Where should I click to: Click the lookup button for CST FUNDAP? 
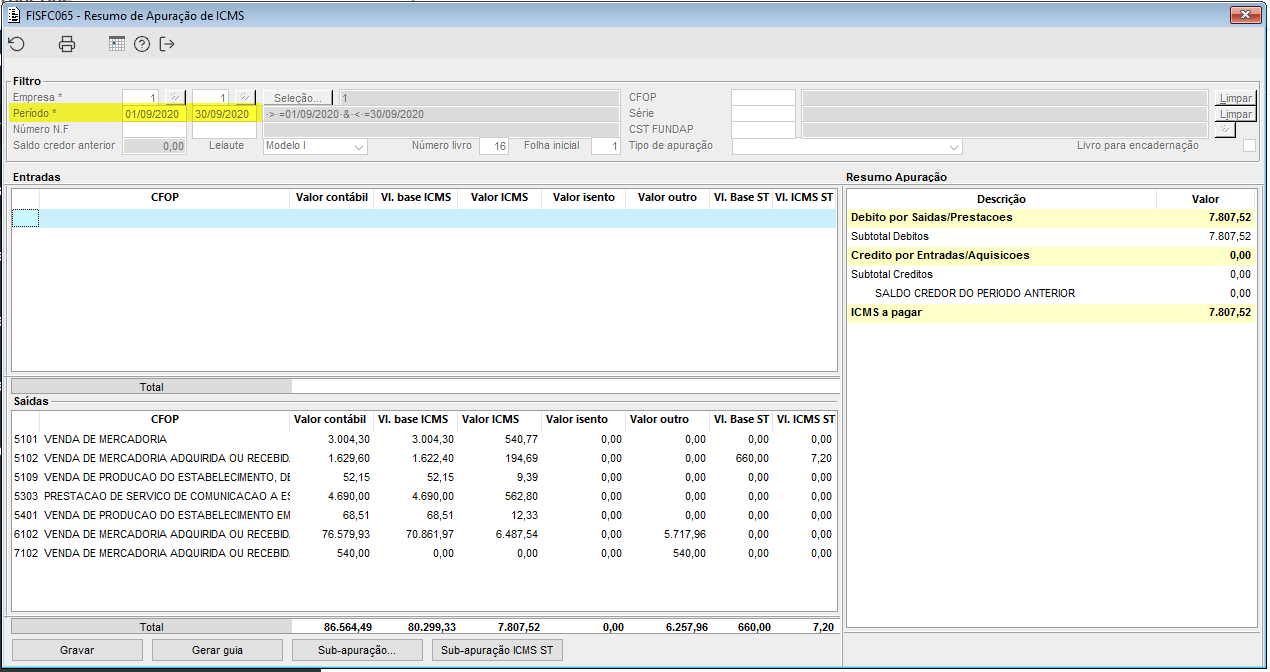click(1225, 130)
